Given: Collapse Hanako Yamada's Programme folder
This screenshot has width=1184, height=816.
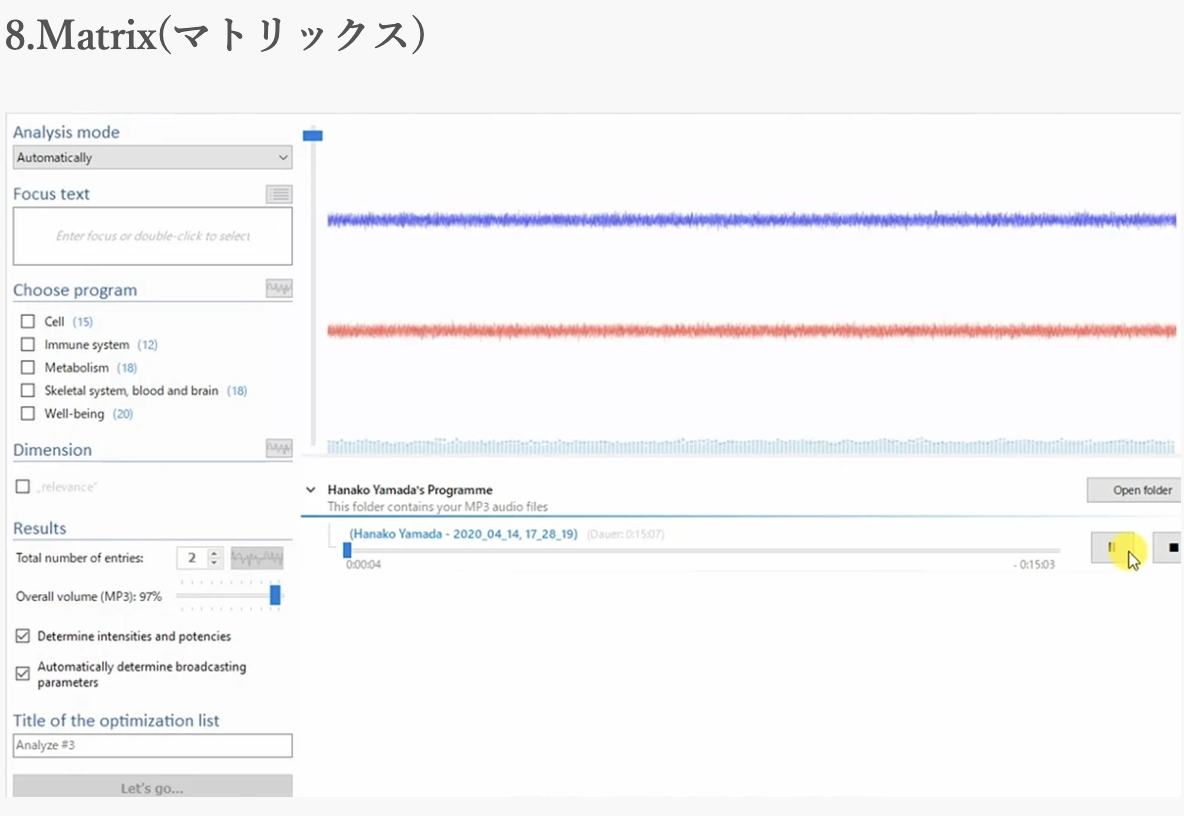Looking at the screenshot, I should 309,490.
